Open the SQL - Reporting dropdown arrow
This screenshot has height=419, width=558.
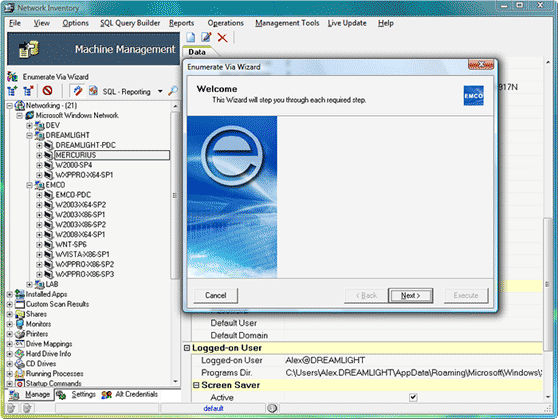click(x=160, y=91)
